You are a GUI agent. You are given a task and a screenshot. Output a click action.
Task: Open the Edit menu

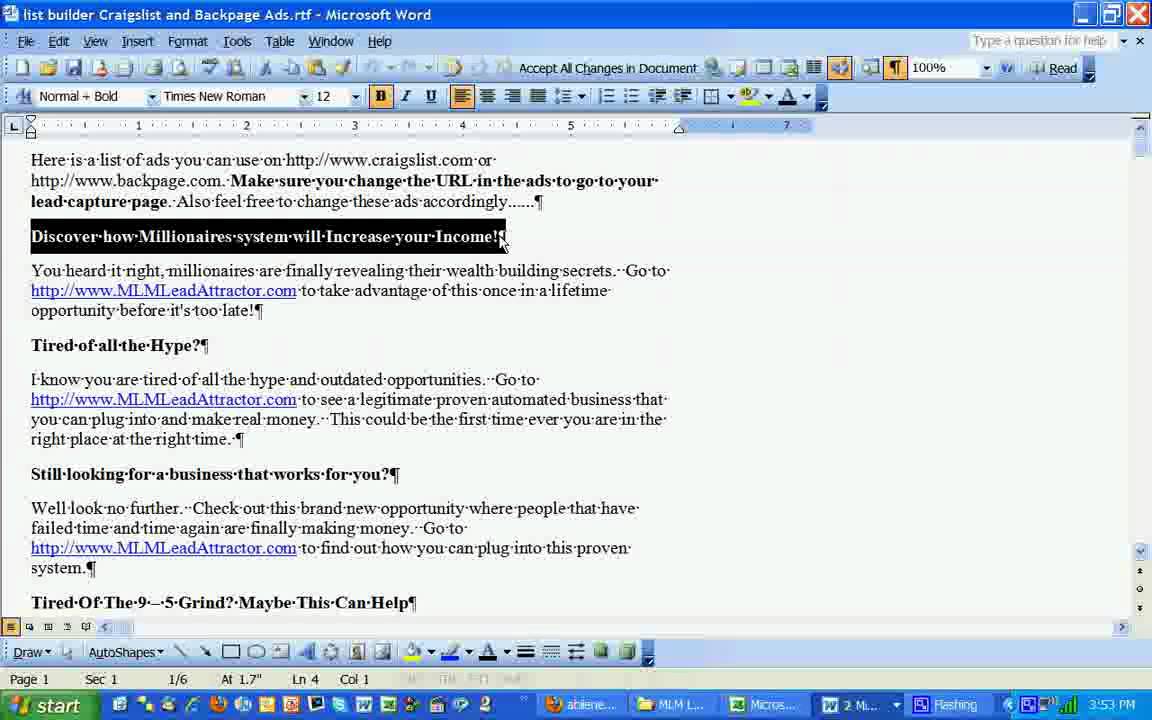point(59,41)
